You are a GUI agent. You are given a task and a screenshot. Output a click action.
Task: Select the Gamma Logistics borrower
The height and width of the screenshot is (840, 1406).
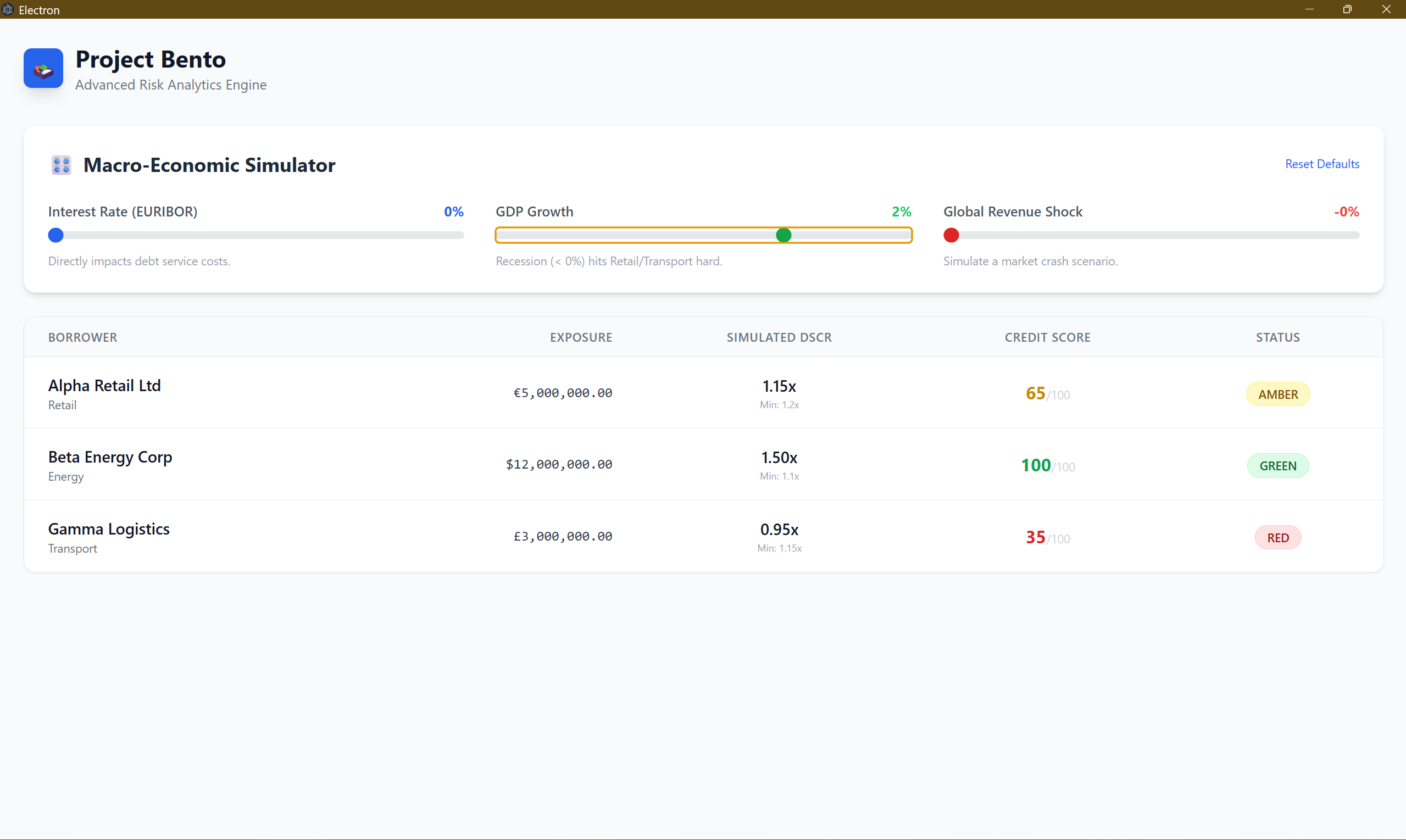[x=109, y=529]
